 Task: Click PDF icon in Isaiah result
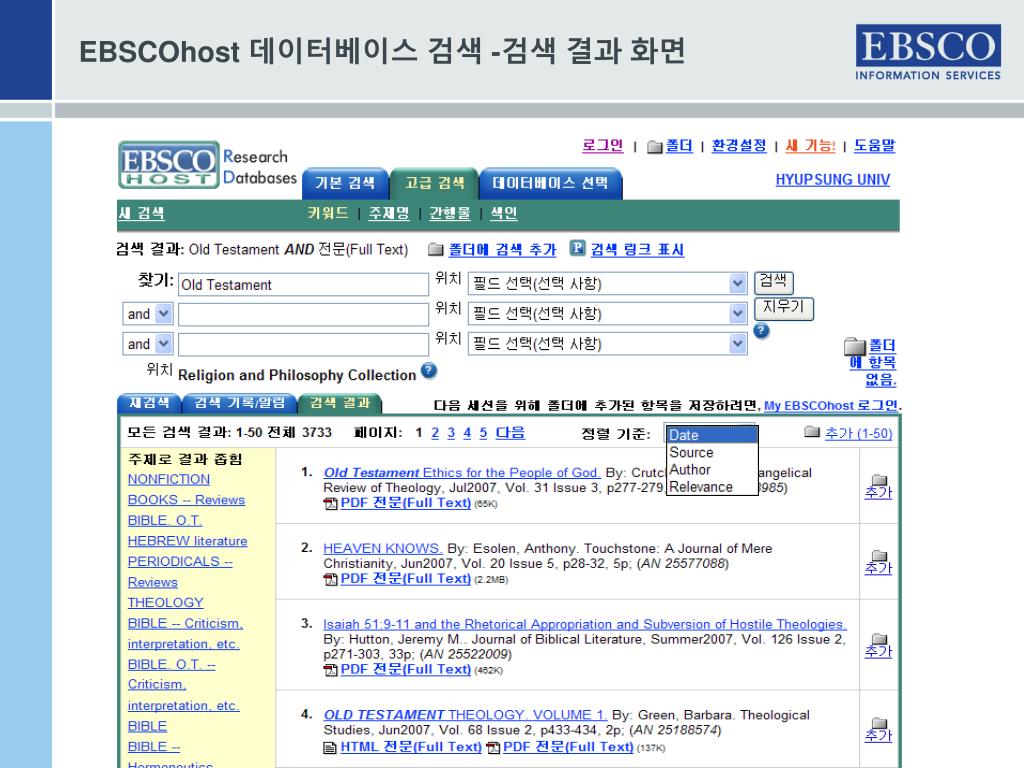click(x=330, y=670)
